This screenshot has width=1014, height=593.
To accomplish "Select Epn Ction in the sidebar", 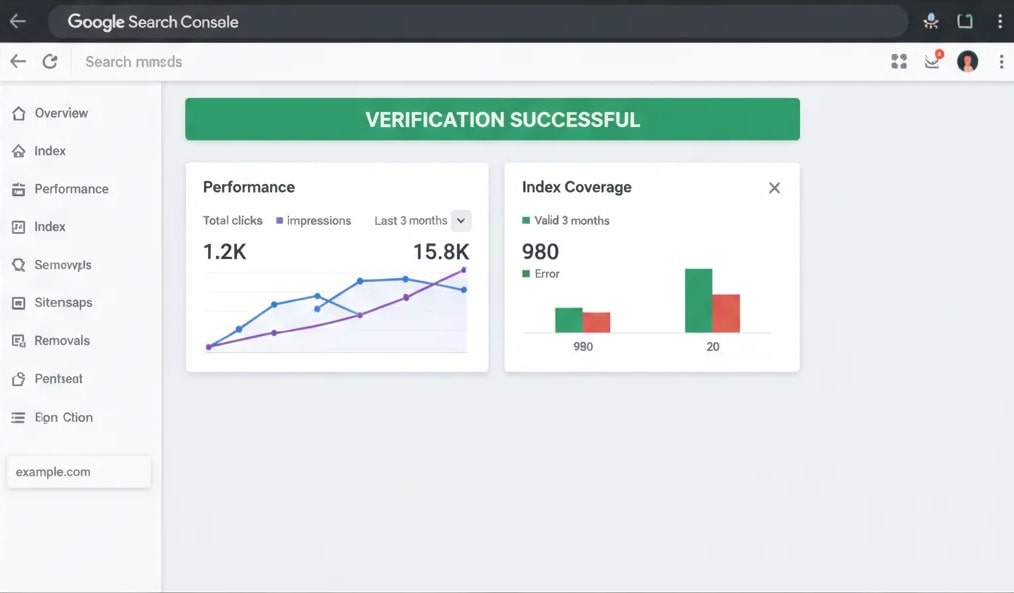I will 63,418.
